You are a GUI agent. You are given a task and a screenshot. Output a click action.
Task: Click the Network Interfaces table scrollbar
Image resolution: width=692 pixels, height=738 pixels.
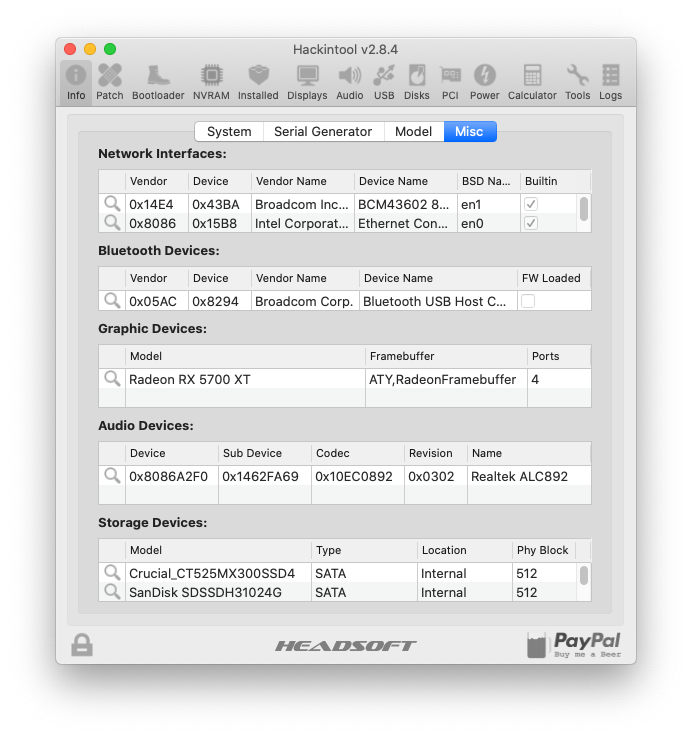[x=584, y=209]
